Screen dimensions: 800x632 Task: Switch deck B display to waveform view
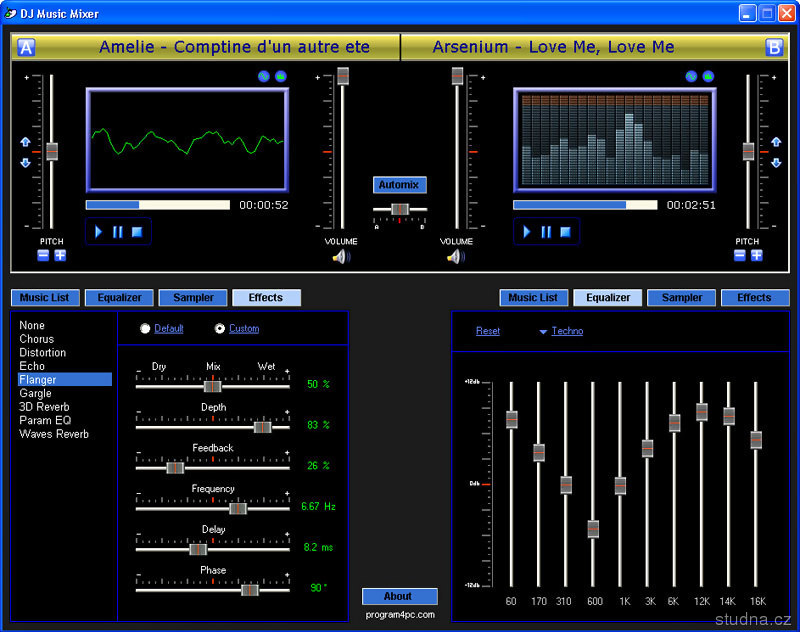(691, 77)
